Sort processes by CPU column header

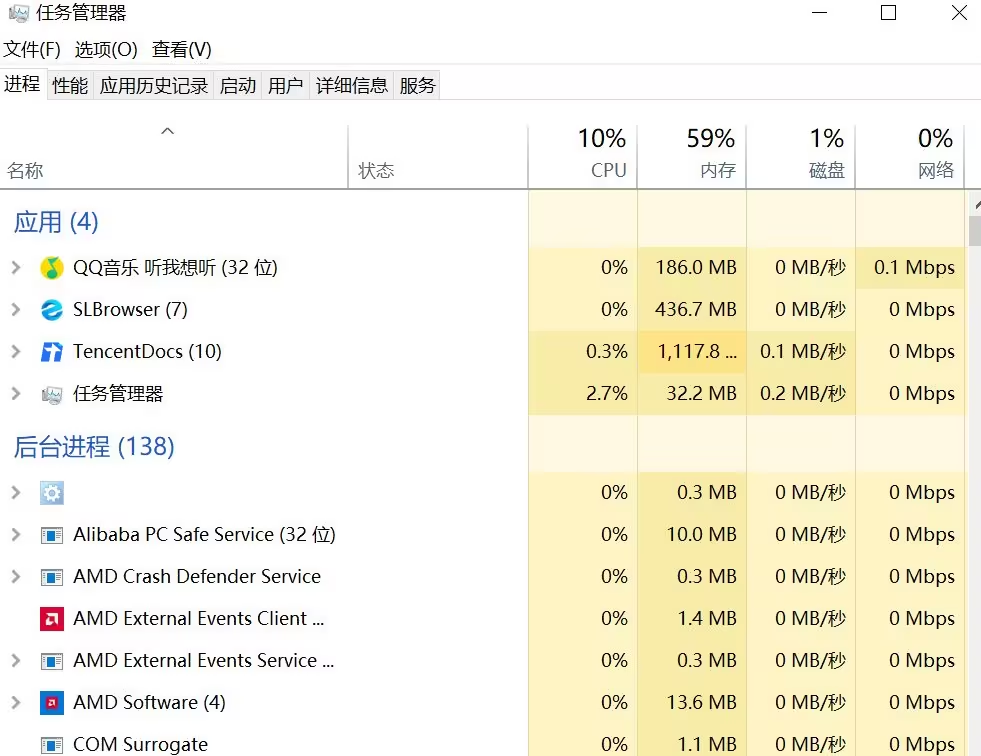tap(583, 155)
